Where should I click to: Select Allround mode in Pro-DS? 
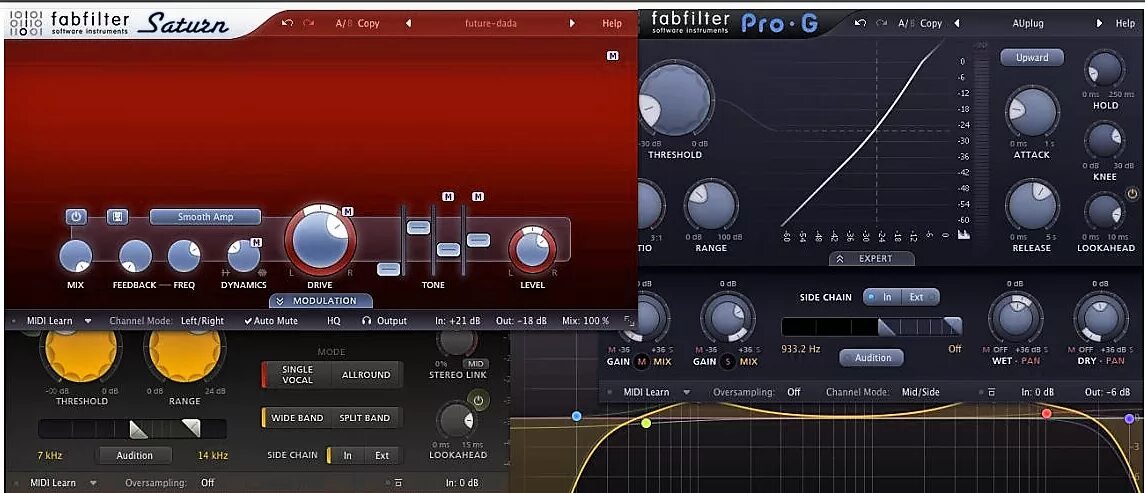pos(366,375)
